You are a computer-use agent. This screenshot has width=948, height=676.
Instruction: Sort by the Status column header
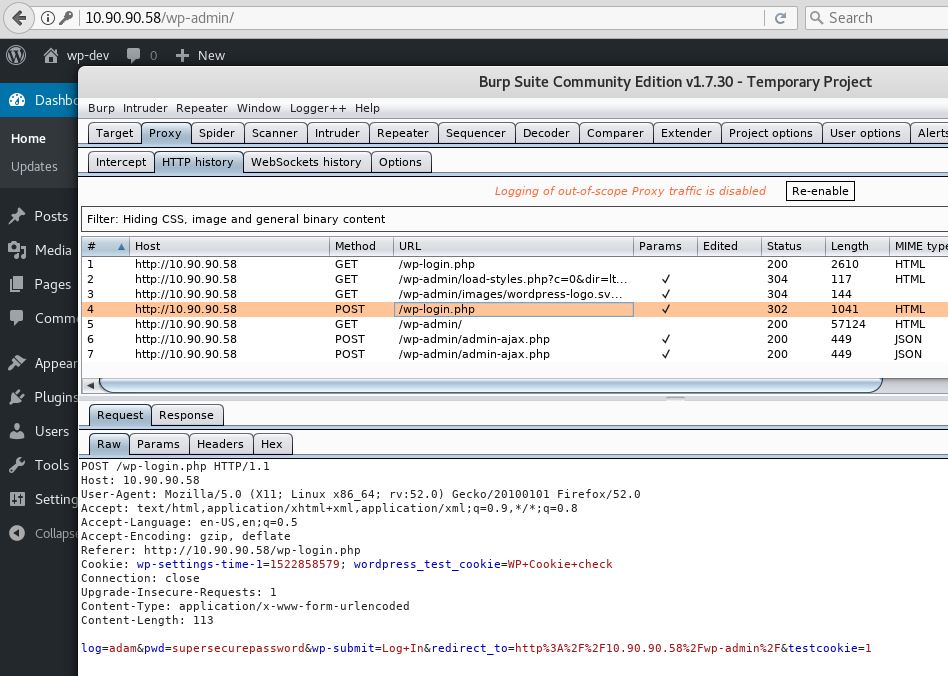click(x=793, y=246)
